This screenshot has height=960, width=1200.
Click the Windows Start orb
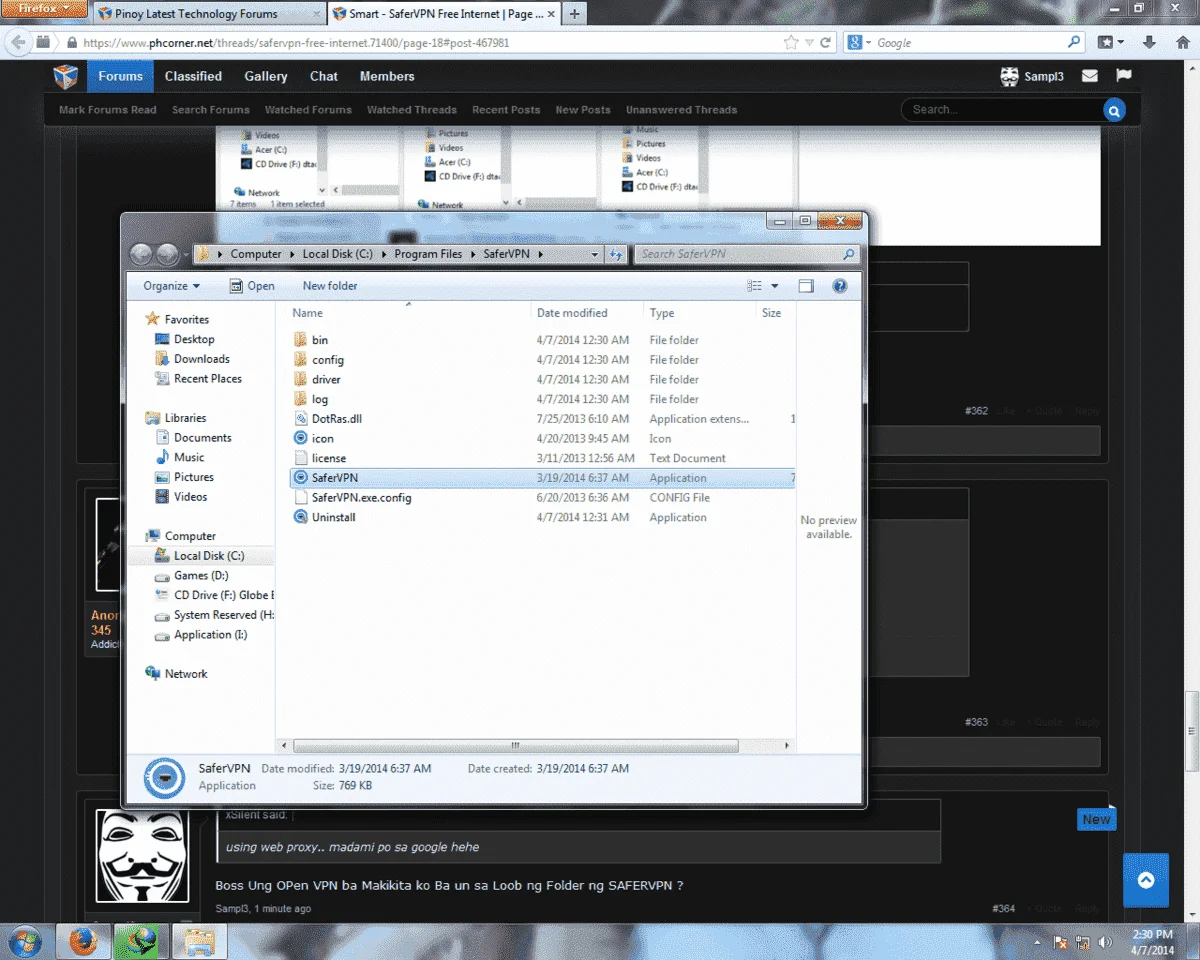coord(24,942)
